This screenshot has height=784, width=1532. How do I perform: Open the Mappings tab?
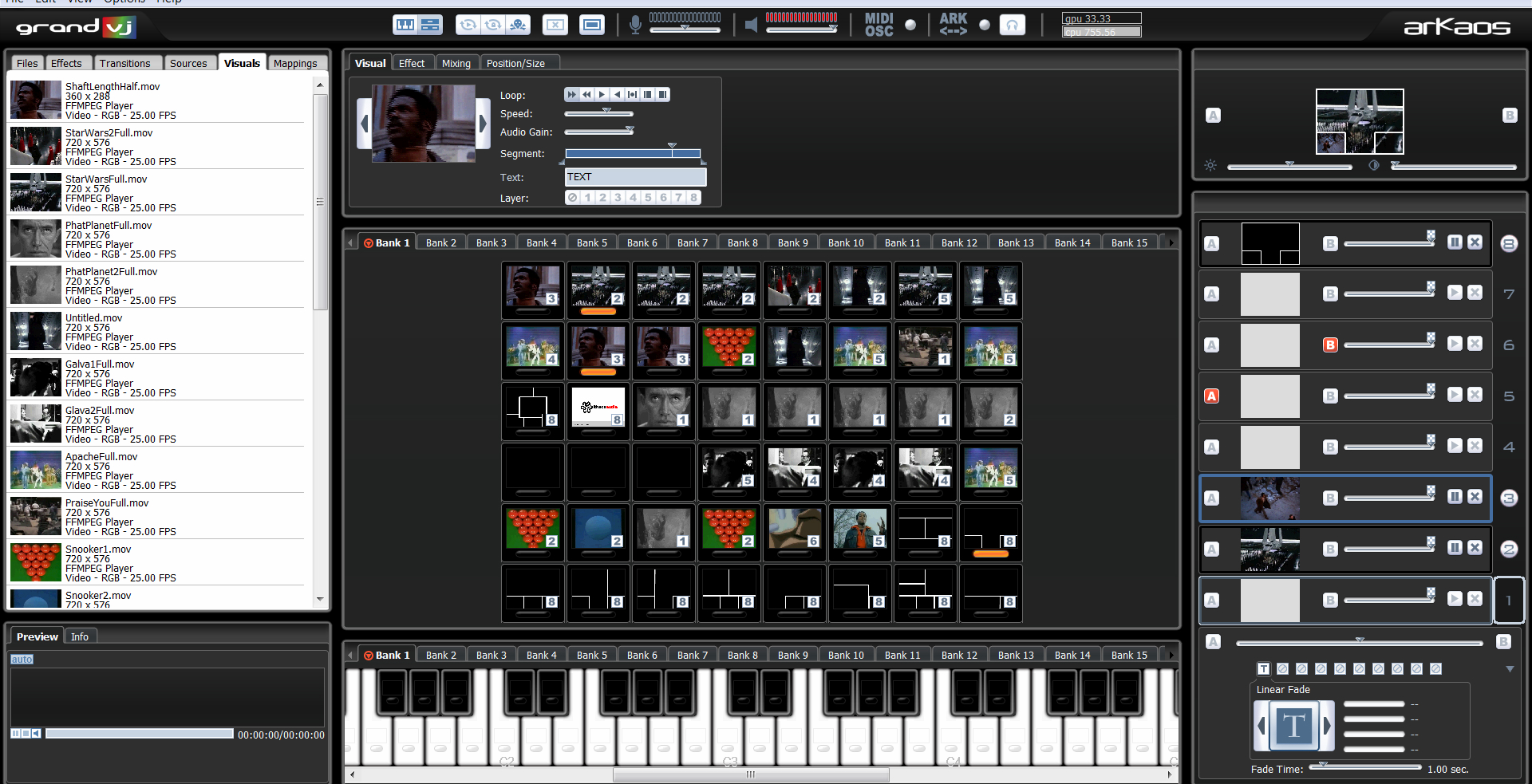point(295,63)
